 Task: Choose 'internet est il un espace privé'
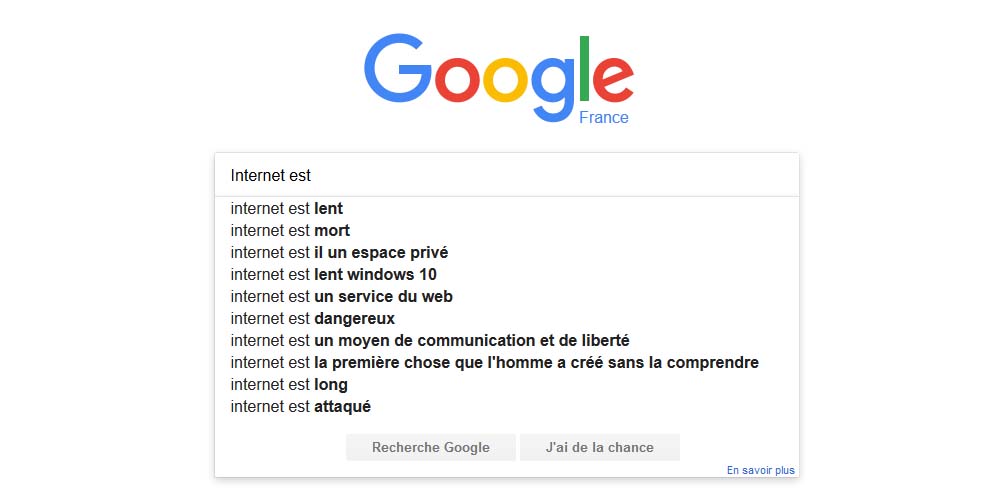(x=506, y=253)
